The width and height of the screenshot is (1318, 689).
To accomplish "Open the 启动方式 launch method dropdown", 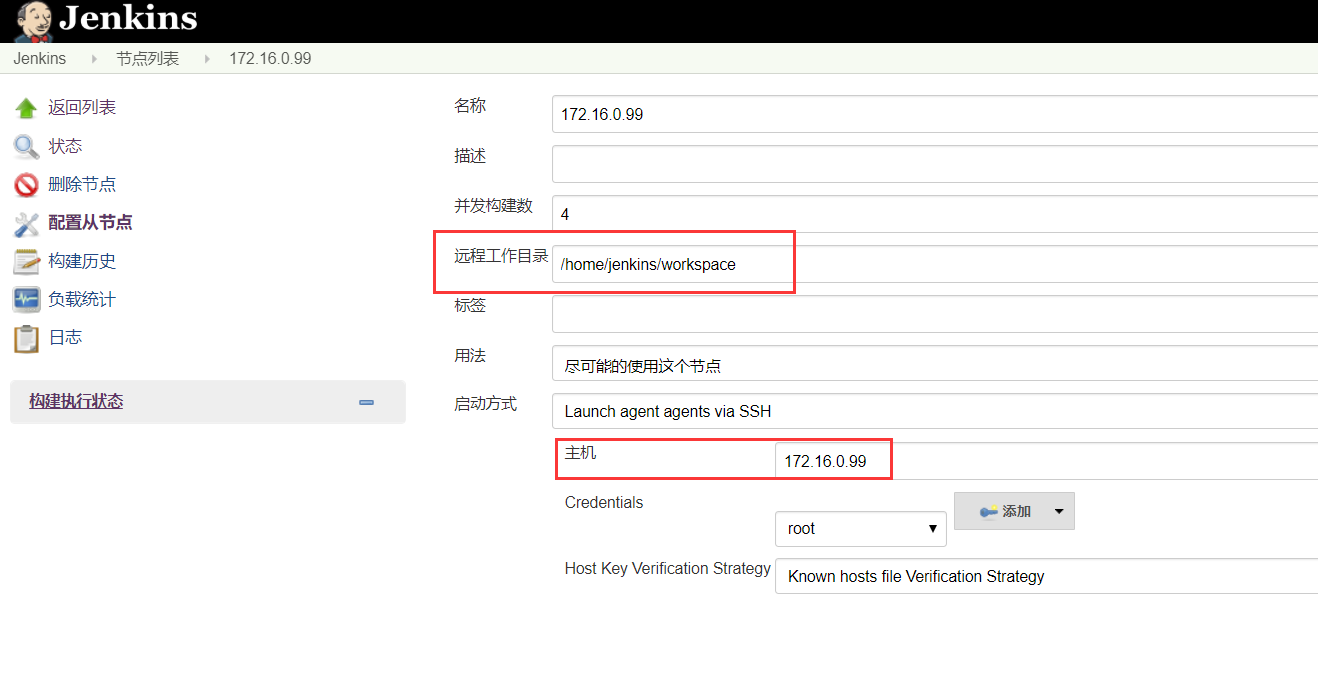I will 935,411.
